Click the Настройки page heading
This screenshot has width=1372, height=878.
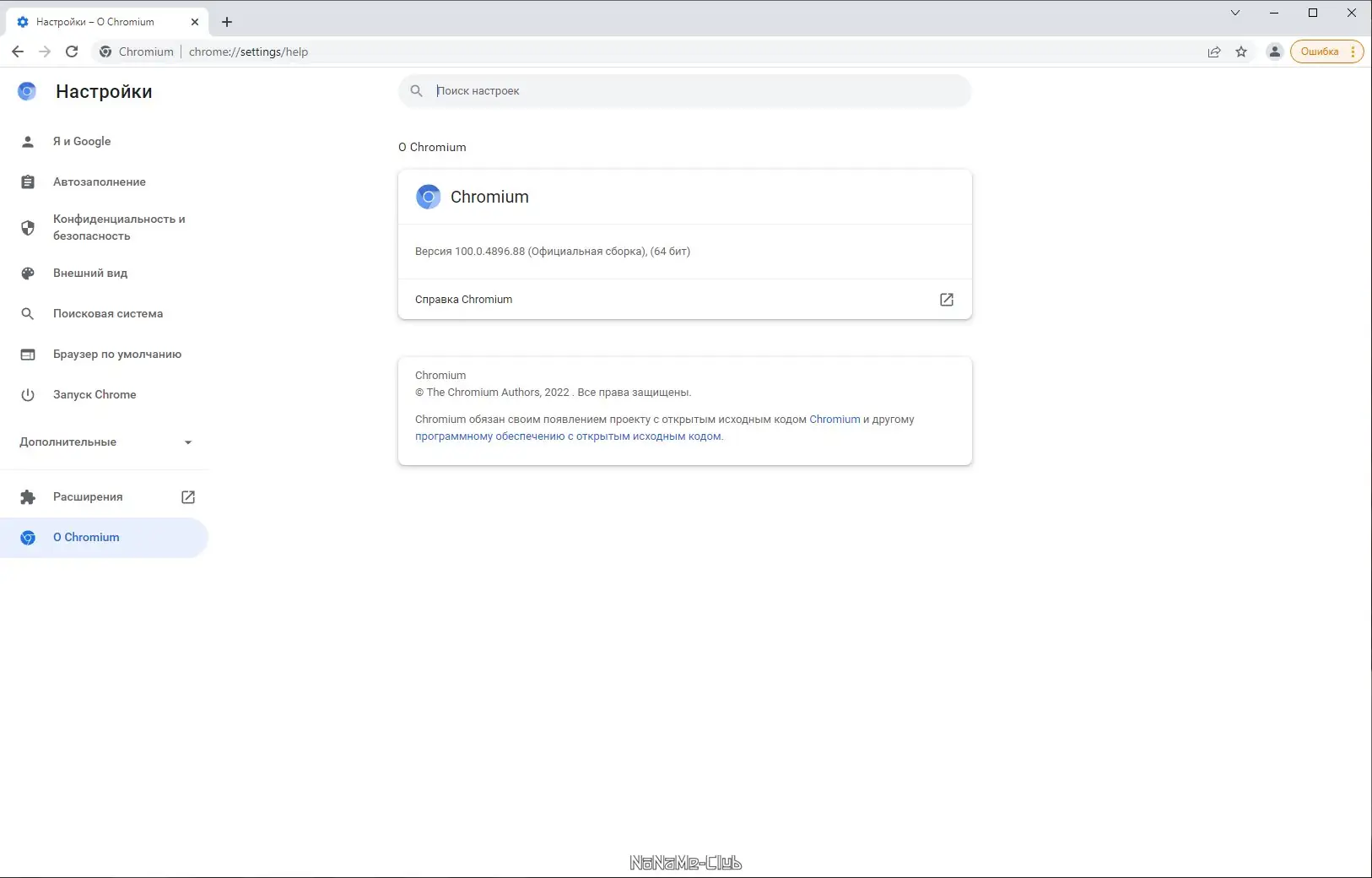(104, 92)
